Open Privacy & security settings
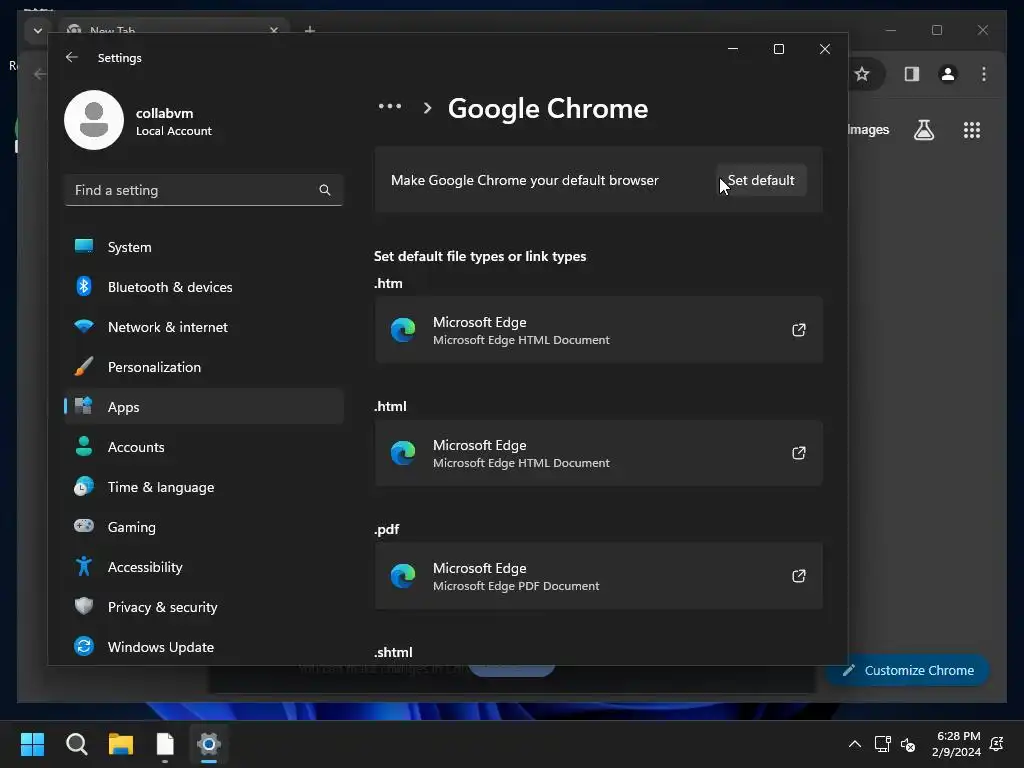The image size is (1024, 768). (x=204, y=607)
